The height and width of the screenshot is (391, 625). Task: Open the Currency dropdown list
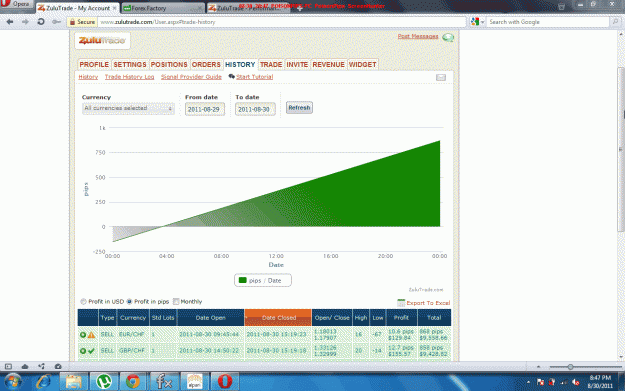pos(128,108)
